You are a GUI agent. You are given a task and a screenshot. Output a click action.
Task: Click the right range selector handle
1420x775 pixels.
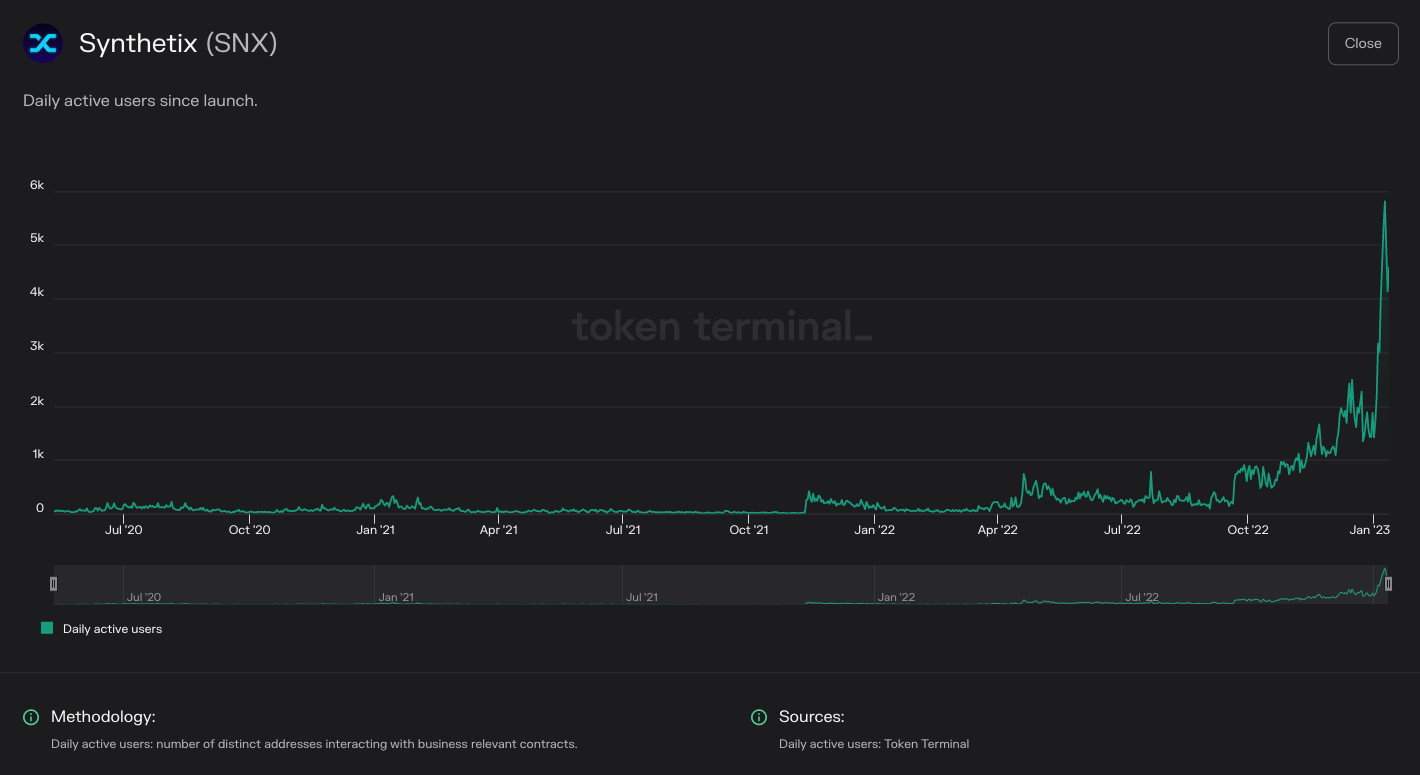tap(1389, 583)
